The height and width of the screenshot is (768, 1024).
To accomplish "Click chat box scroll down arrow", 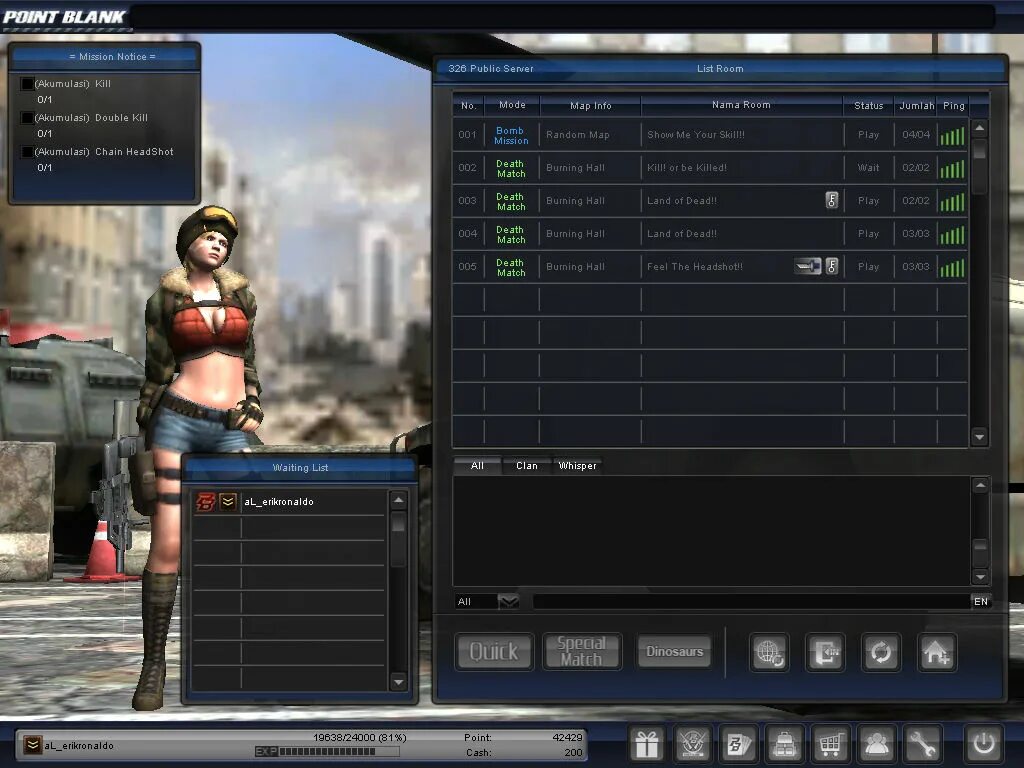I will pyautogui.click(x=980, y=577).
